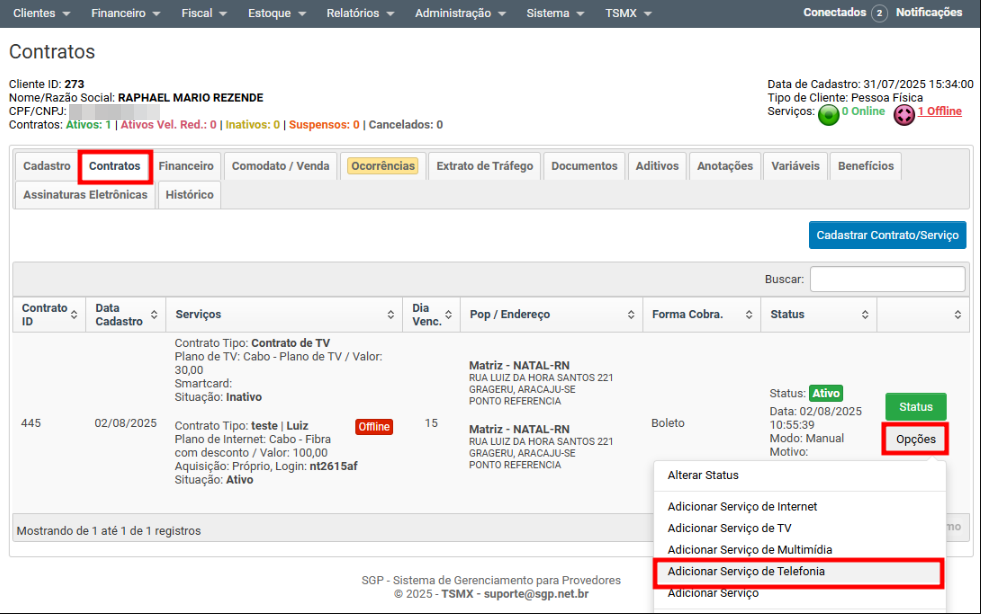Choose Alterar Status from options menu
The image size is (981, 614).
click(703, 475)
